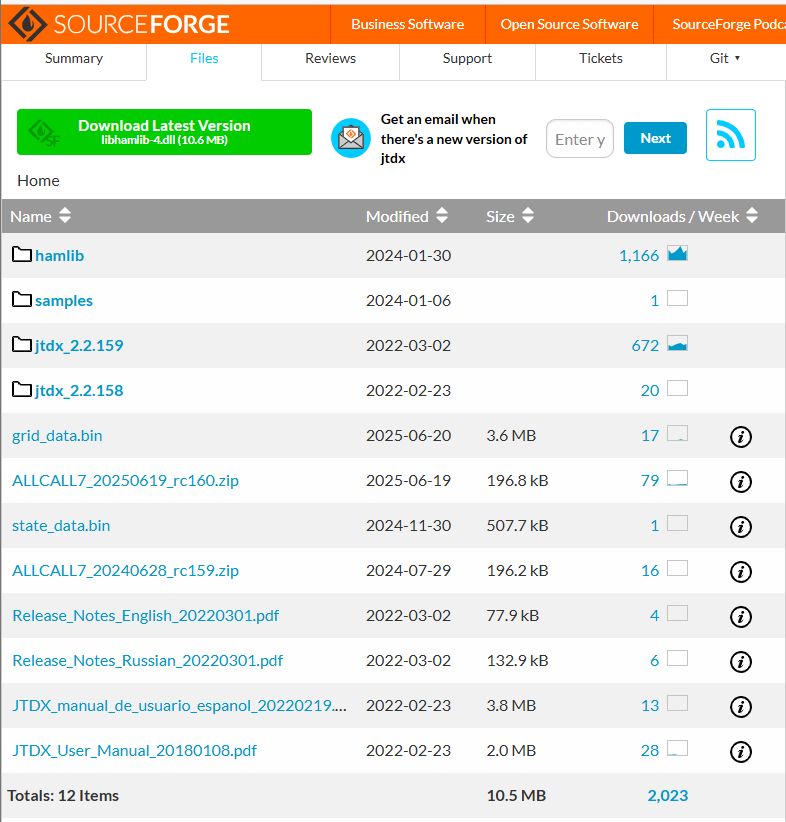Open Release_Notes_Russian_20220301.pdf
Screen dimensions: 786x822
147,661
